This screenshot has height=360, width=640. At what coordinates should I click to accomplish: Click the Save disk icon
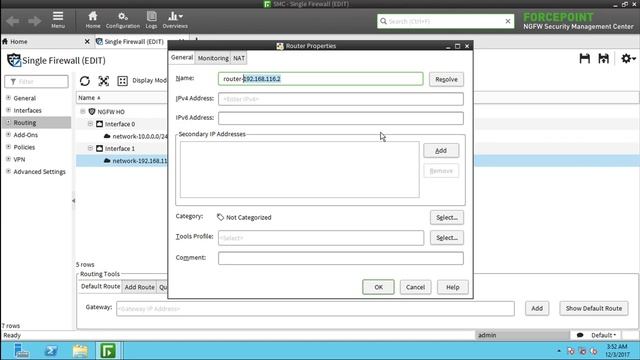click(x=584, y=59)
